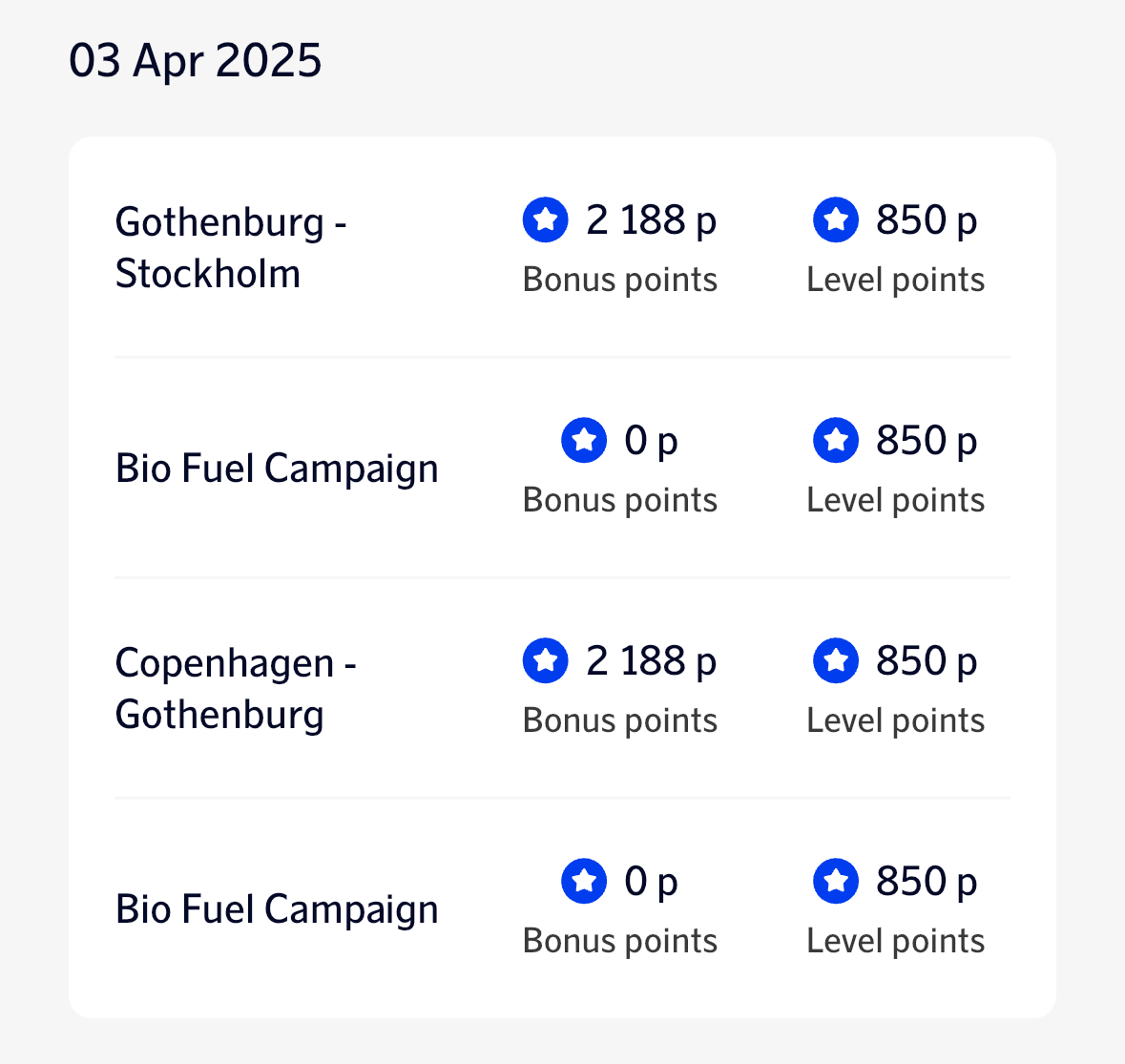Click 0 p value of first Bio Fuel Campaign

click(x=651, y=441)
